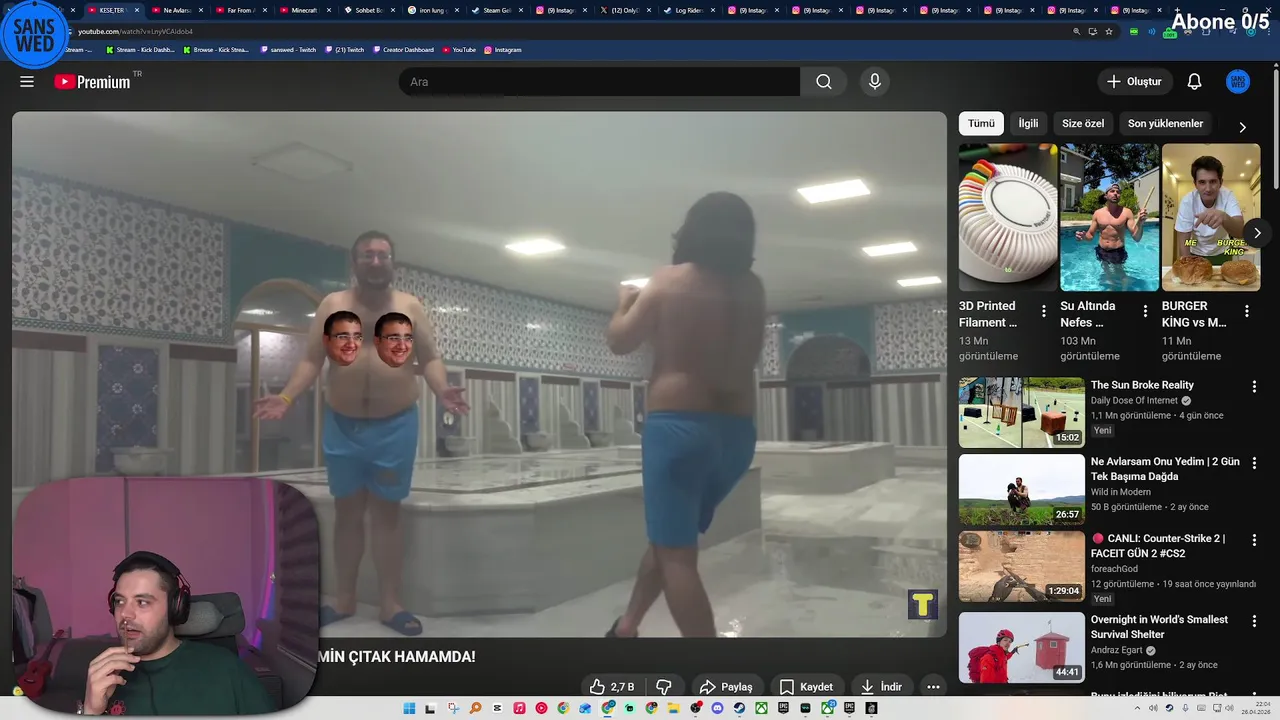The width and height of the screenshot is (1280, 720).
Task: Select the İlgili filter chip
Action: (x=1028, y=123)
